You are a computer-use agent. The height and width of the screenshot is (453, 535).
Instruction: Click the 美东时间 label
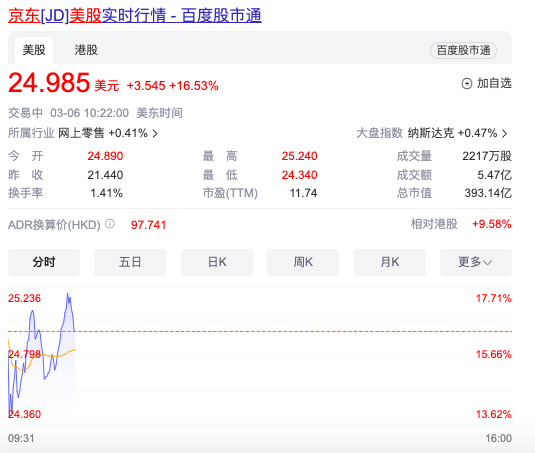pyautogui.click(x=159, y=113)
